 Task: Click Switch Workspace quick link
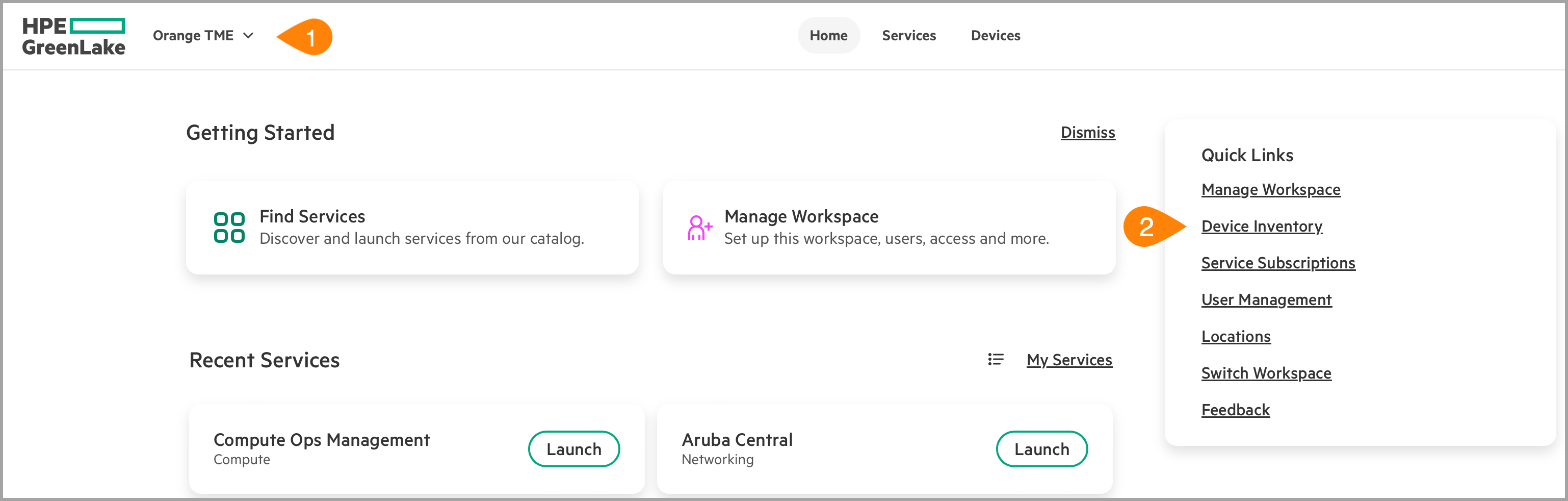[x=1266, y=373]
